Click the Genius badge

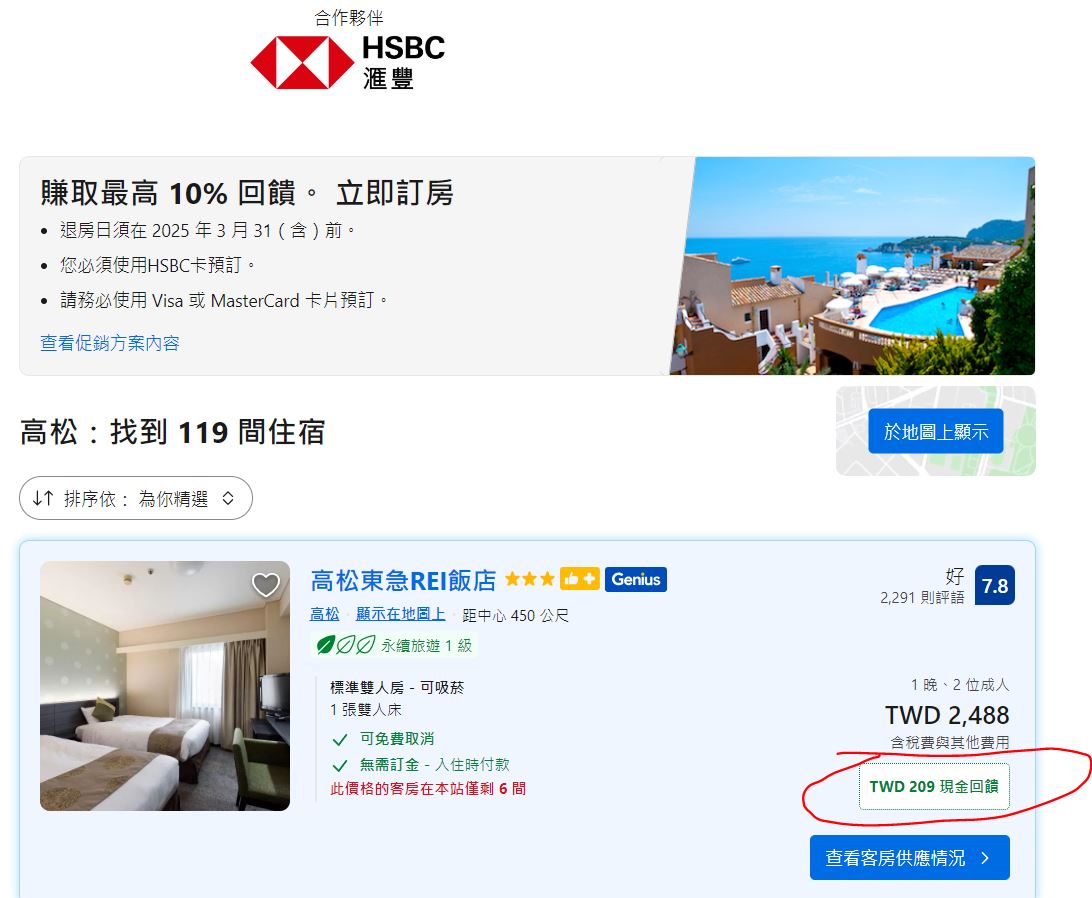click(x=636, y=579)
